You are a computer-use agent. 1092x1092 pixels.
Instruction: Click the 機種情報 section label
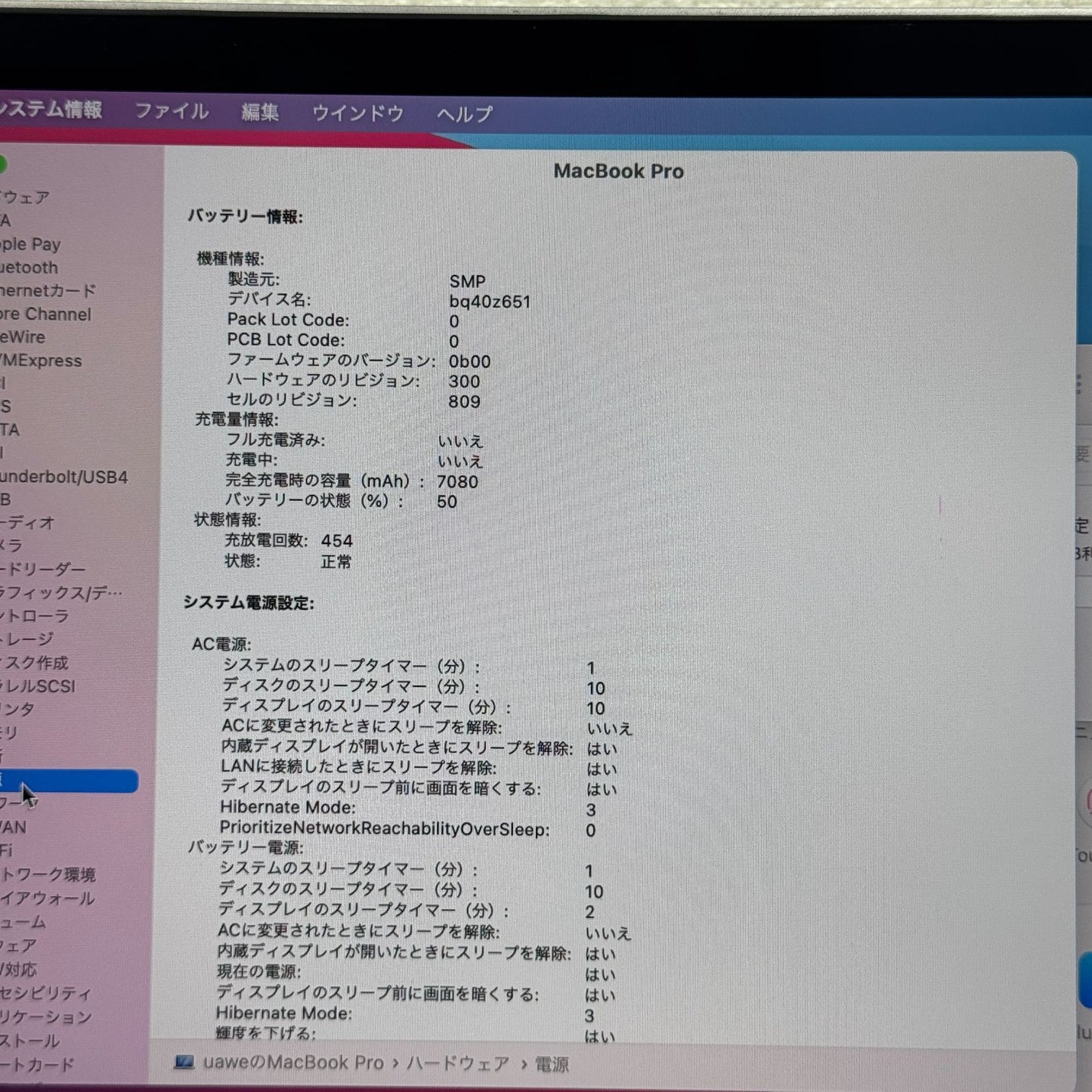(x=230, y=258)
